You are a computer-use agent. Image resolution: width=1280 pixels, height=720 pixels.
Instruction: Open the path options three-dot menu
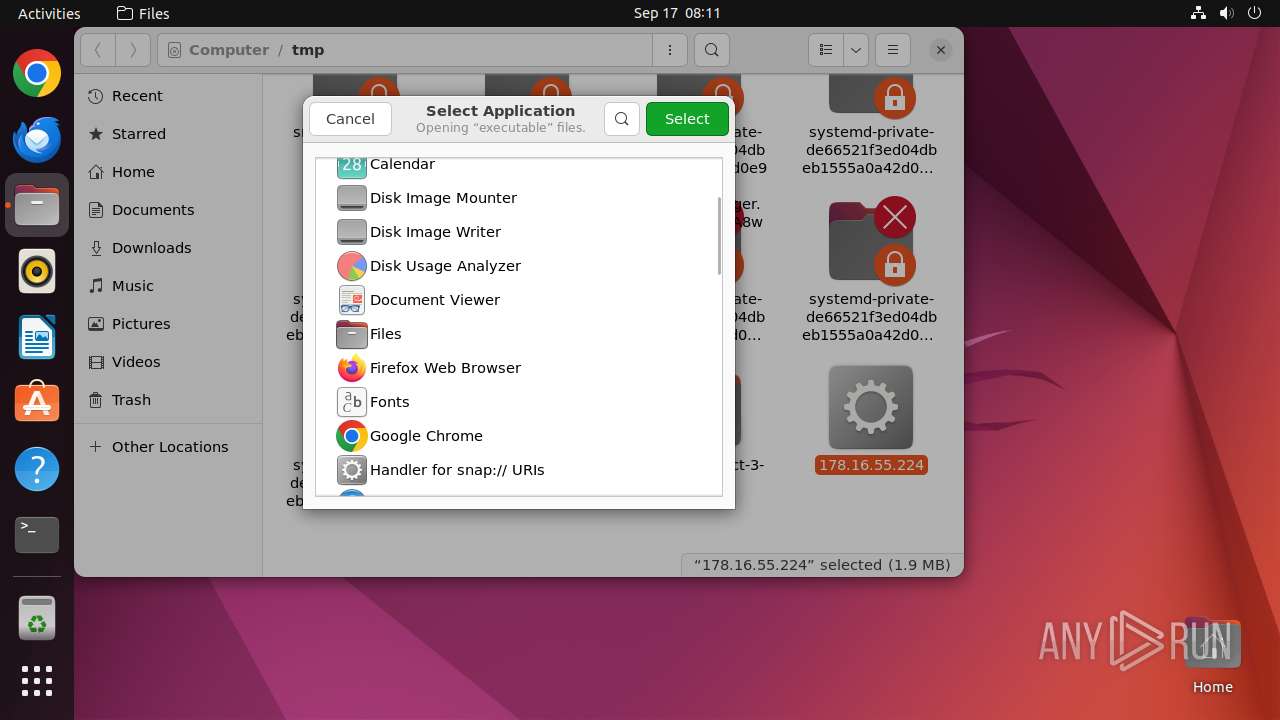point(669,50)
